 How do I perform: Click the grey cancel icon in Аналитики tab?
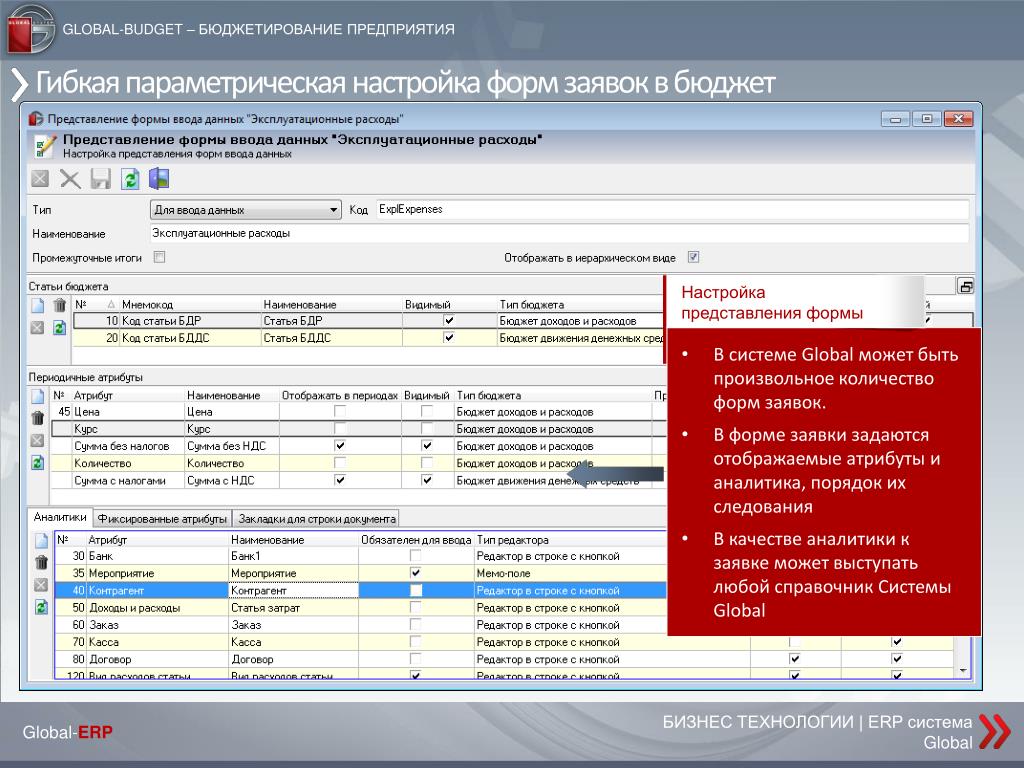coord(41,584)
